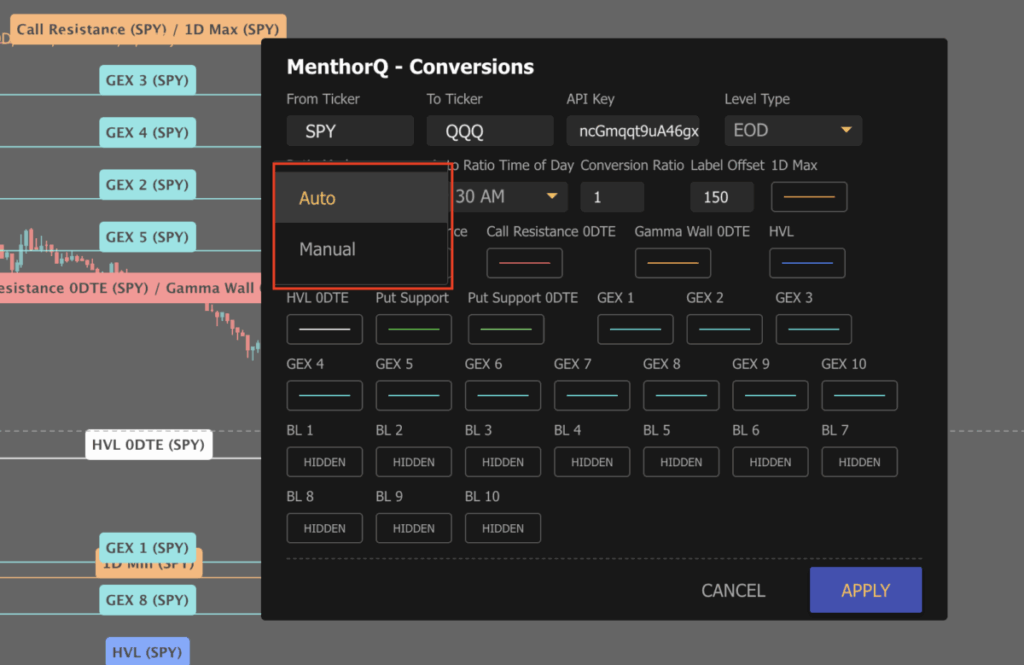
Task: Reveal the BL 10 level
Action: point(502,527)
